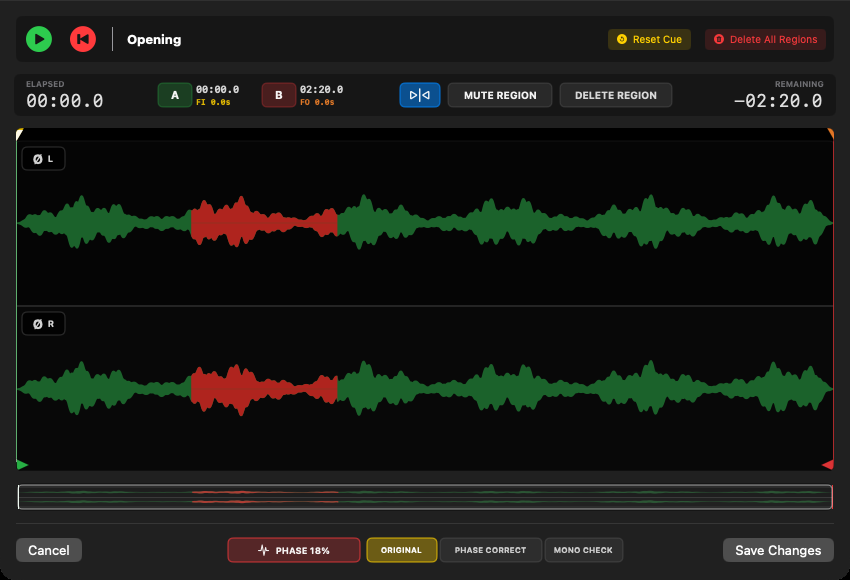The width and height of the screenshot is (850, 580).
Task: Click the FI 0.0s fade-in value
Action: 213,102
